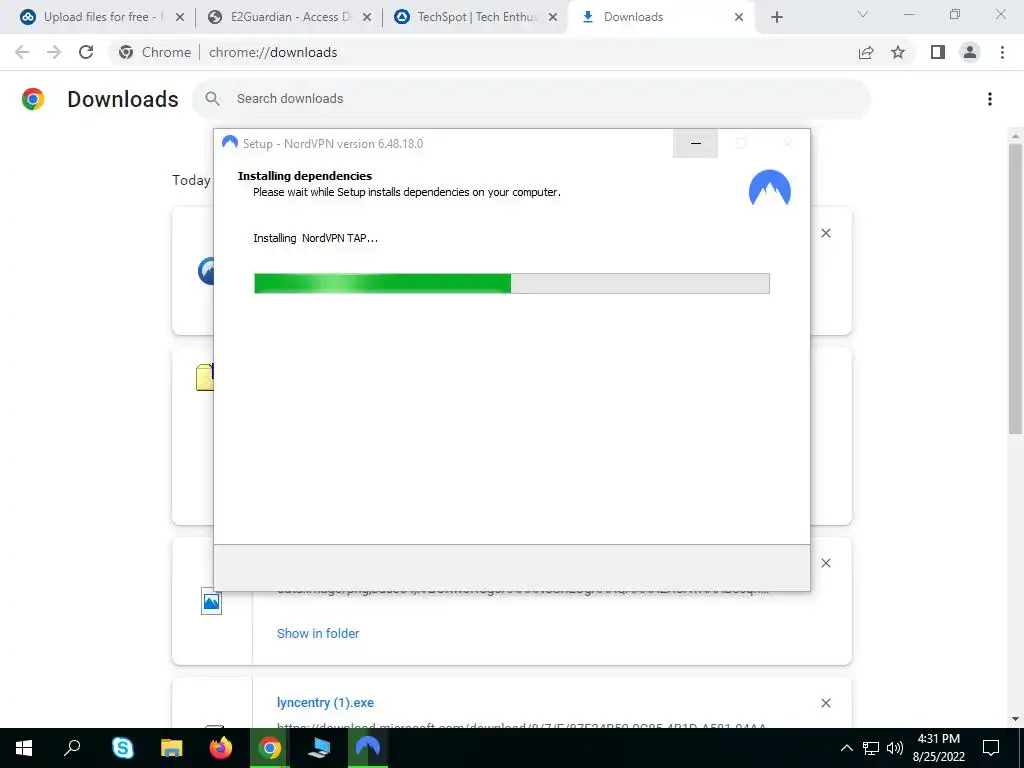This screenshot has height=768, width=1024.
Task: Open the Downloads page more actions menu
Action: point(990,99)
